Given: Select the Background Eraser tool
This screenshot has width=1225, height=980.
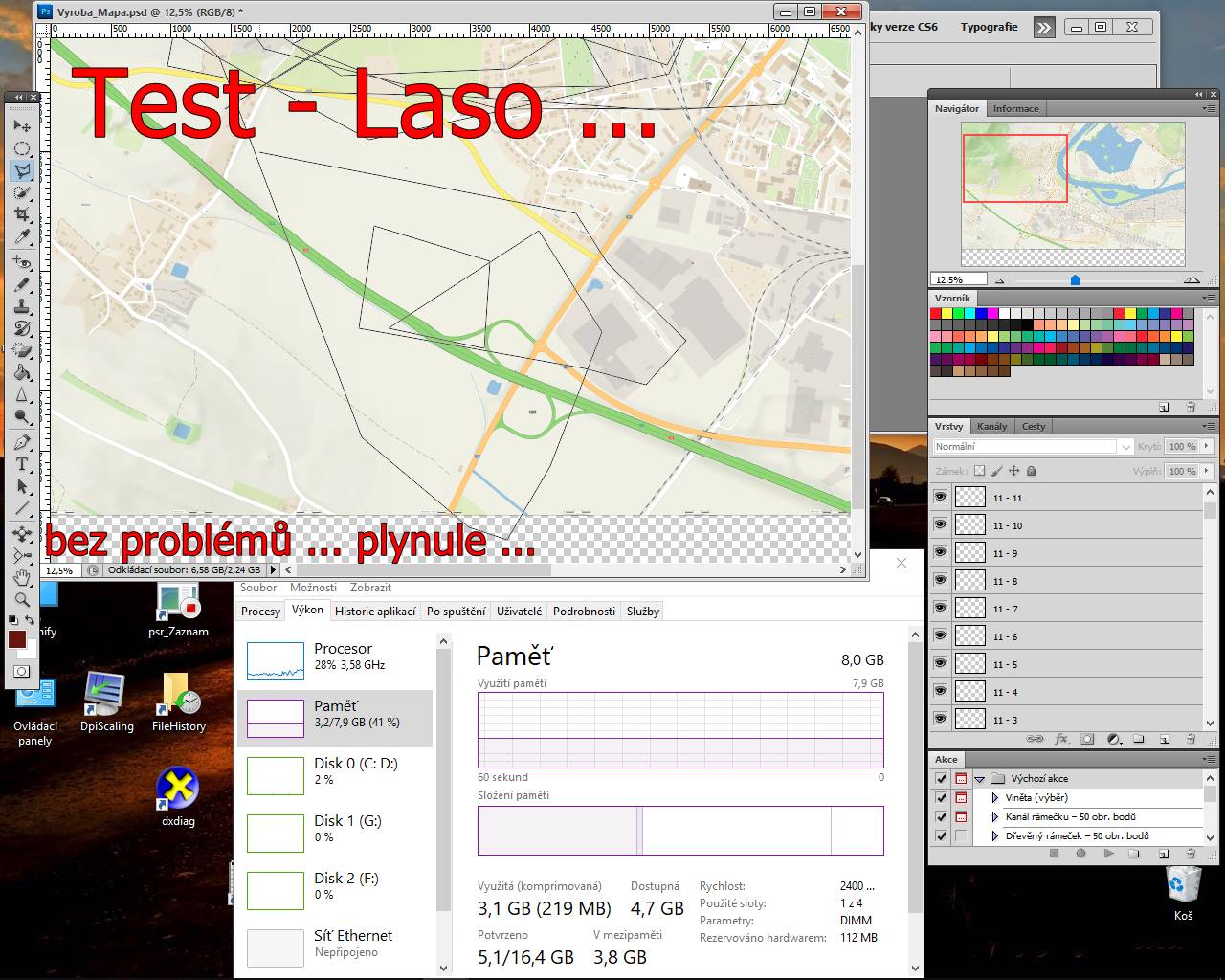Looking at the screenshot, I should tap(21, 350).
